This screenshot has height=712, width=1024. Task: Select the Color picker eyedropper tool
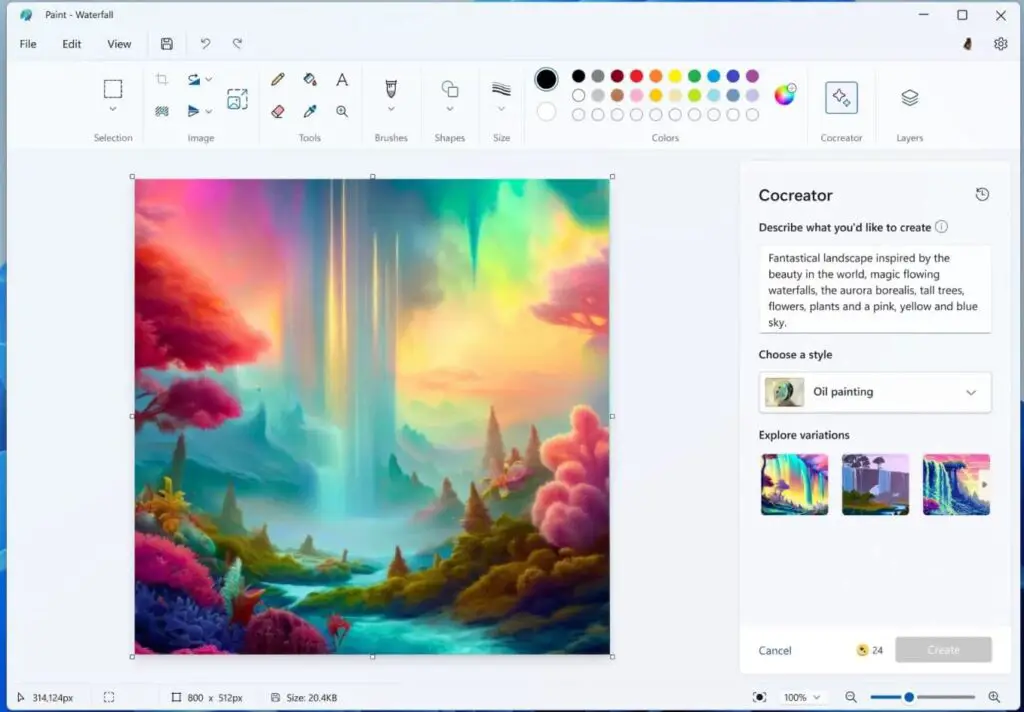point(310,110)
